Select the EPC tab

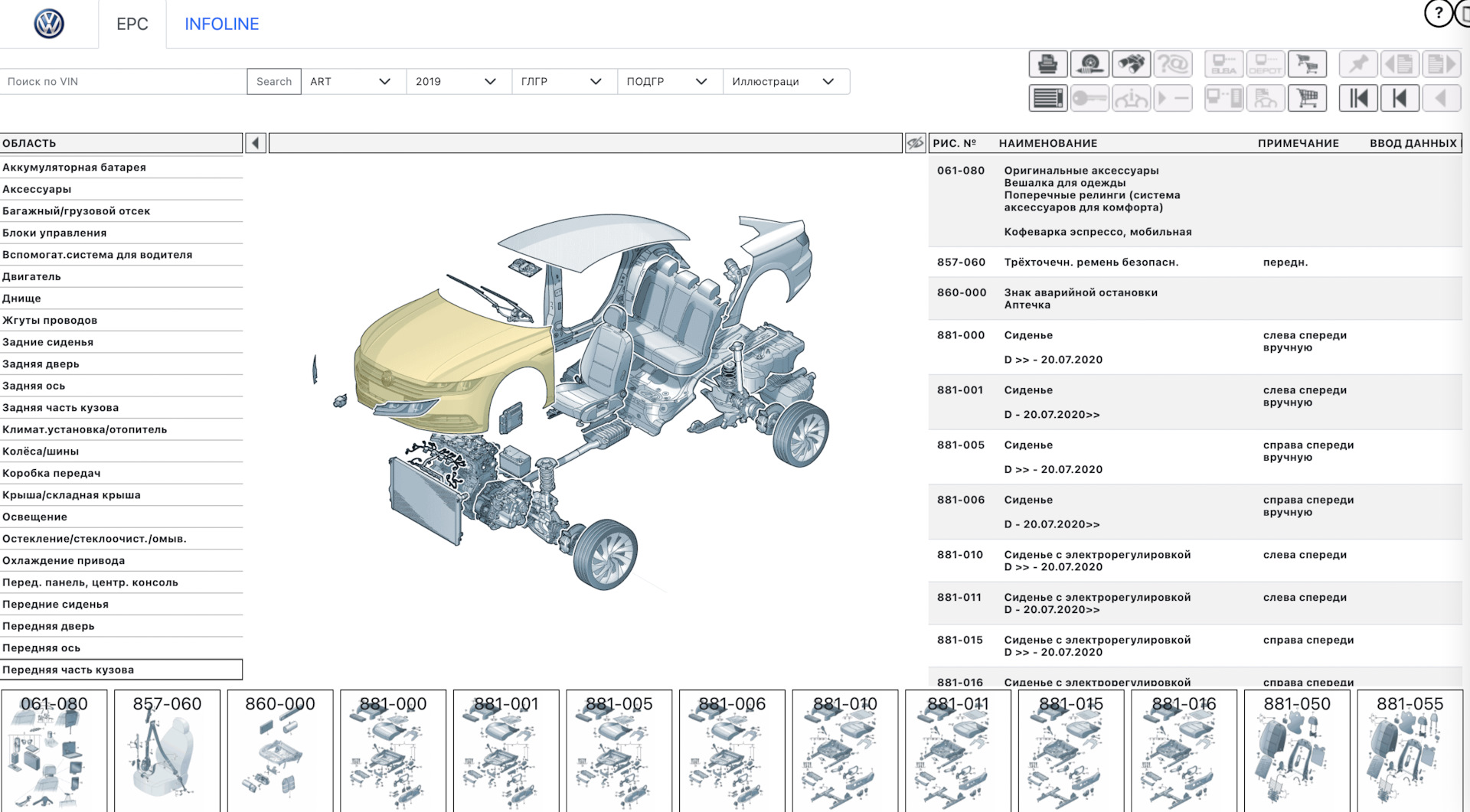pos(132,24)
